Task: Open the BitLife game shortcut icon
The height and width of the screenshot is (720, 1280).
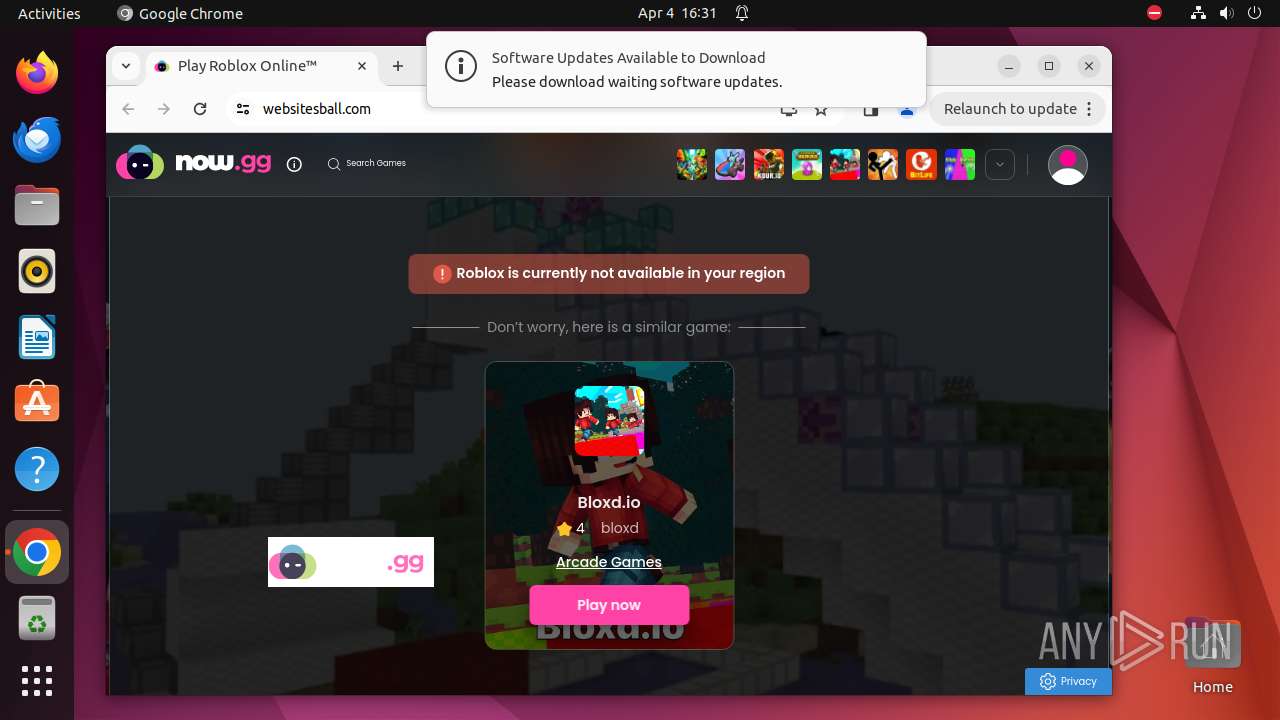Action: (x=921, y=164)
